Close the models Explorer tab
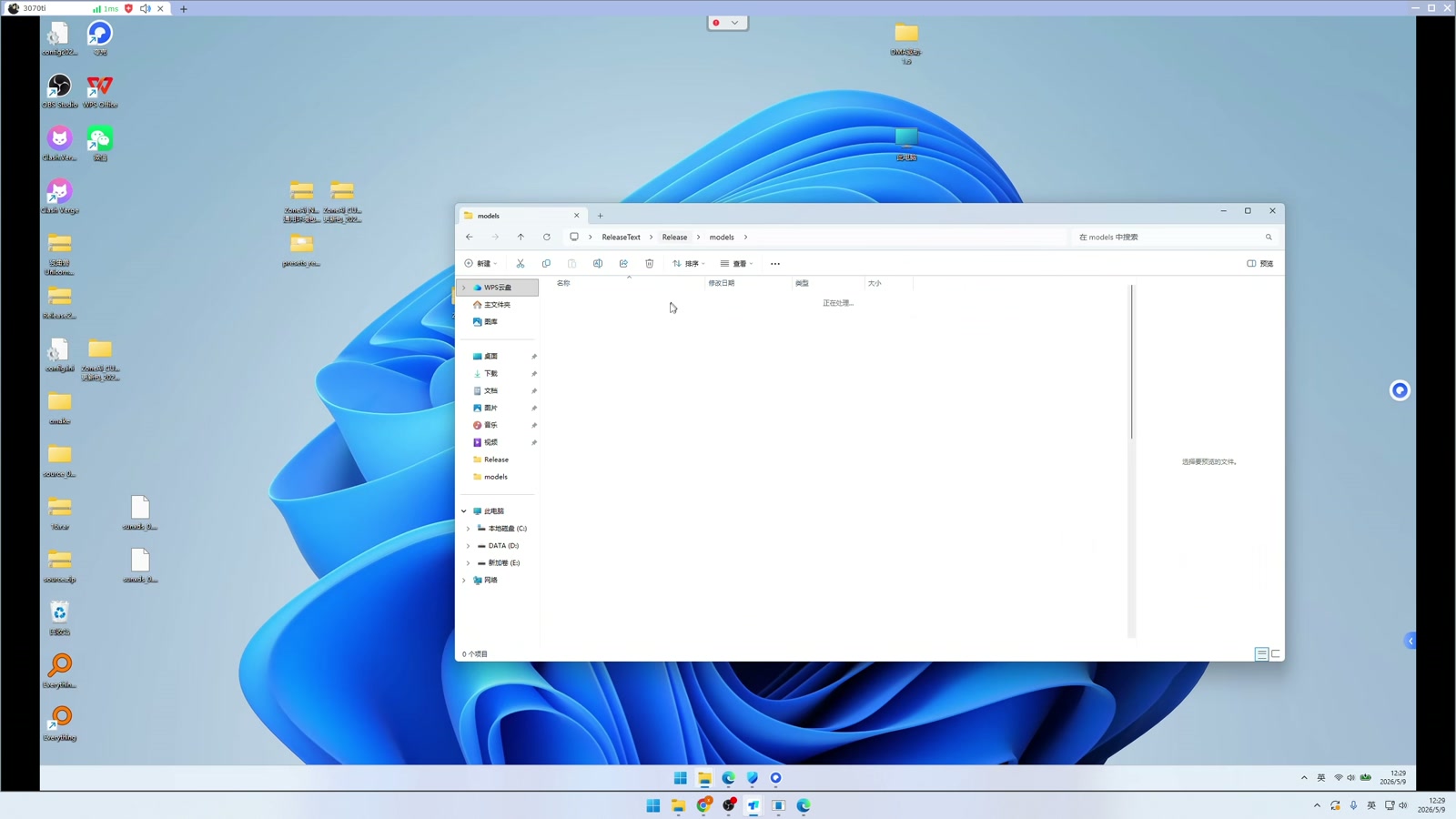The image size is (1456, 819). tap(576, 216)
